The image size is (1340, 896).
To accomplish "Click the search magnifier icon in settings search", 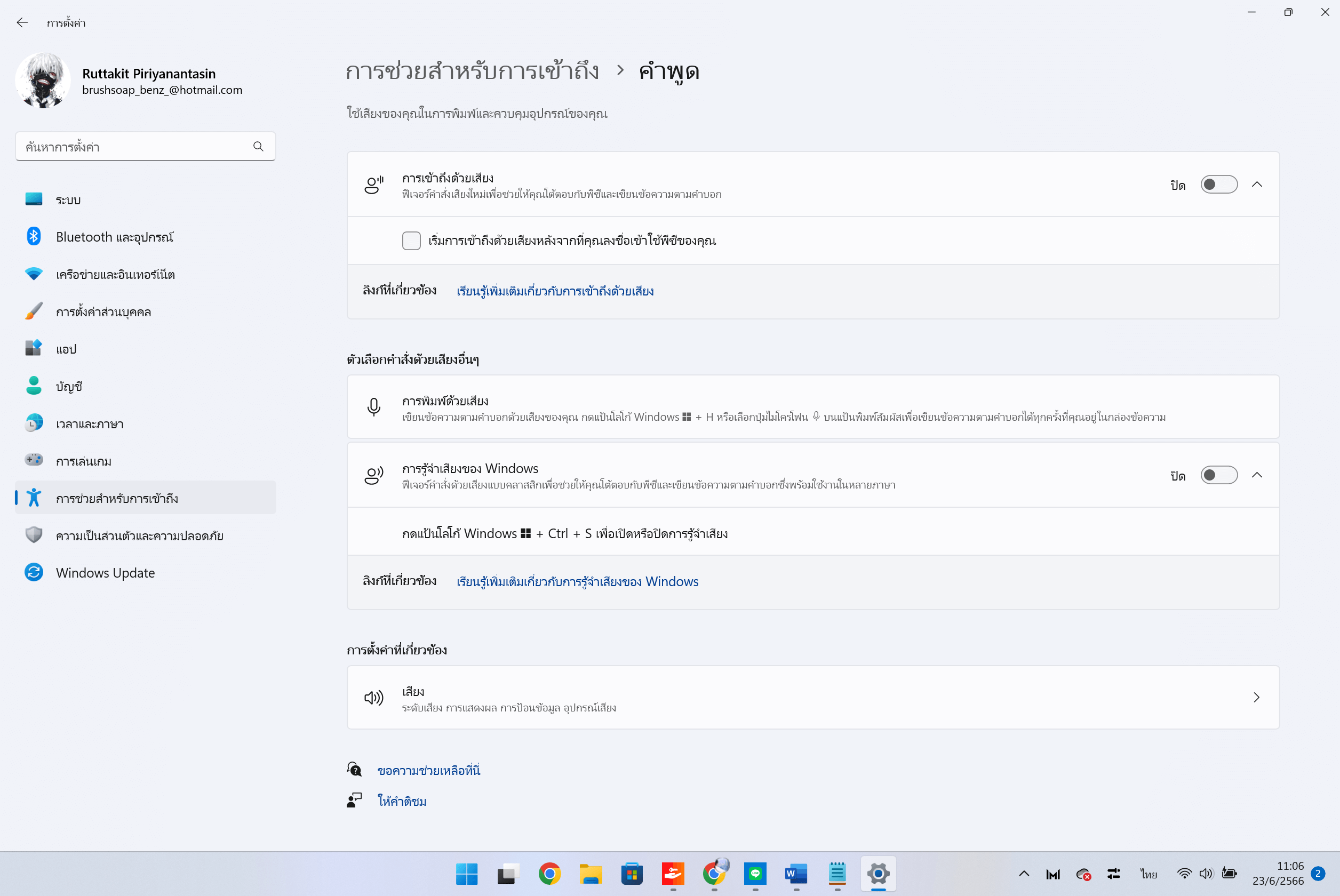I will tap(258, 147).
